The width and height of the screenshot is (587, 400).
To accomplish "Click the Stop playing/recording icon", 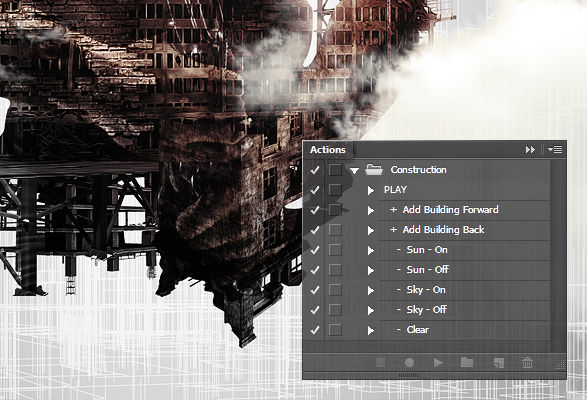I will tap(380, 363).
